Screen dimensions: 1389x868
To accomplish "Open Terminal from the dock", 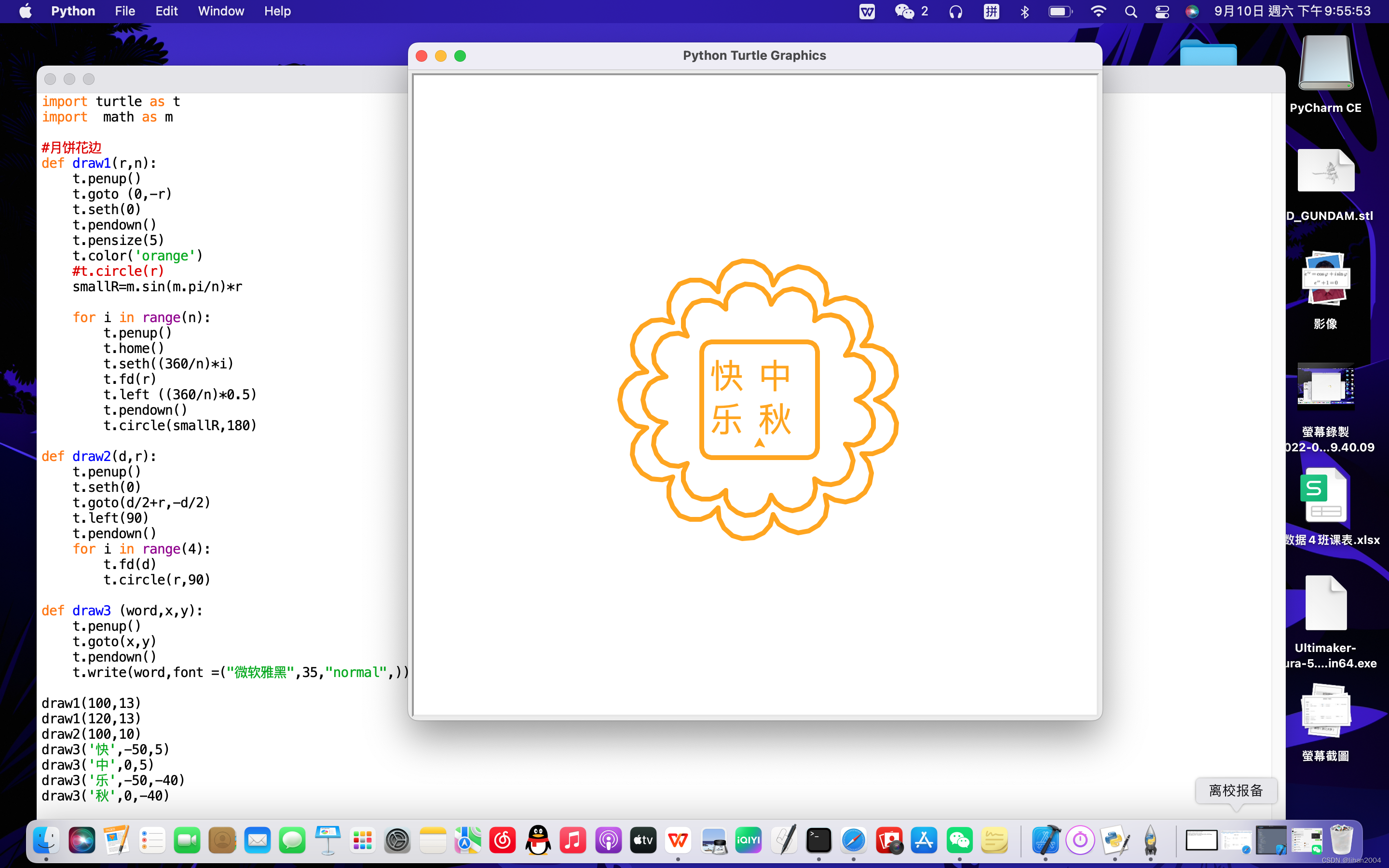I will pos(818,841).
